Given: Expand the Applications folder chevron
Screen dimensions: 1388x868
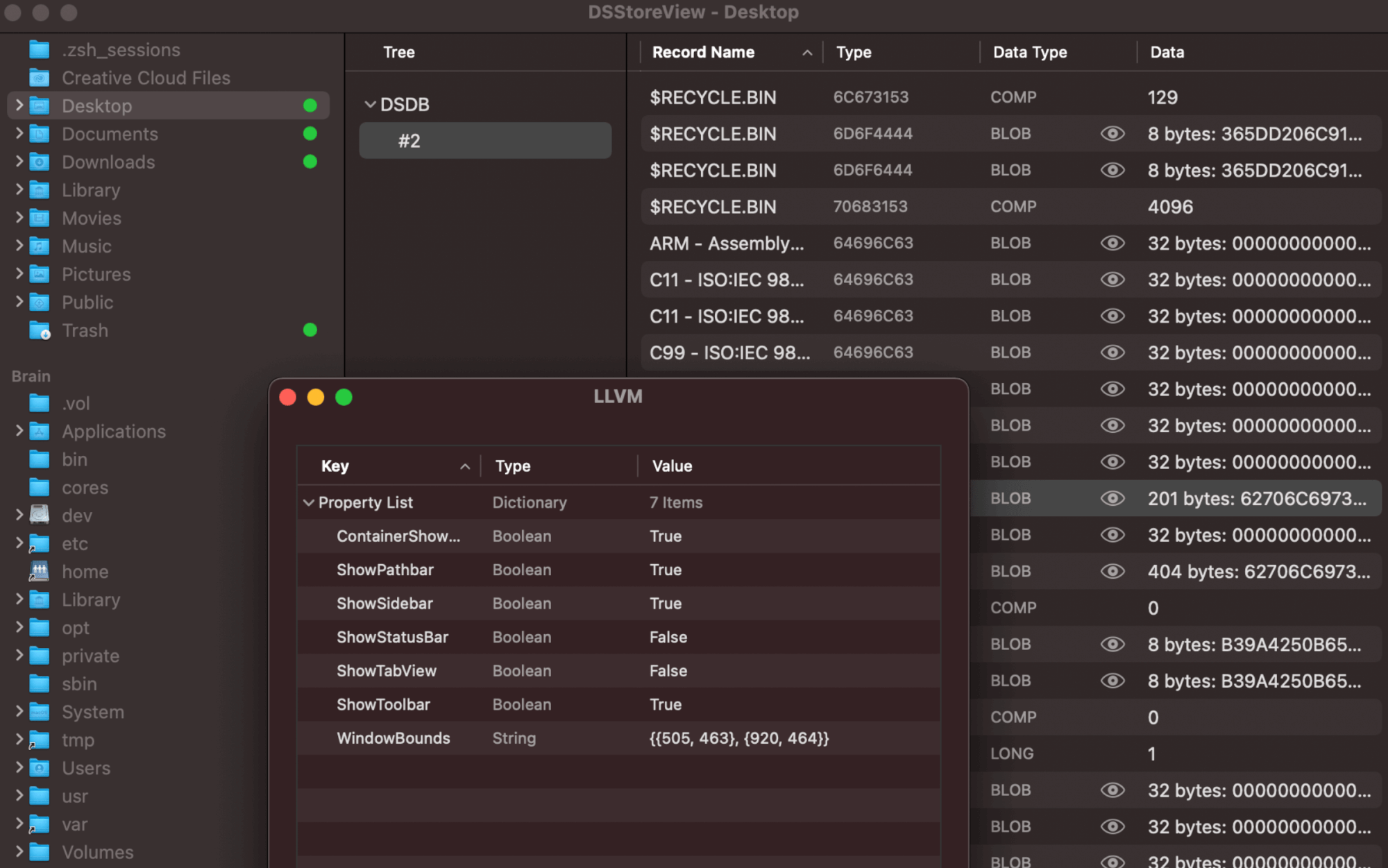Looking at the screenshot, I should [19, 431].
